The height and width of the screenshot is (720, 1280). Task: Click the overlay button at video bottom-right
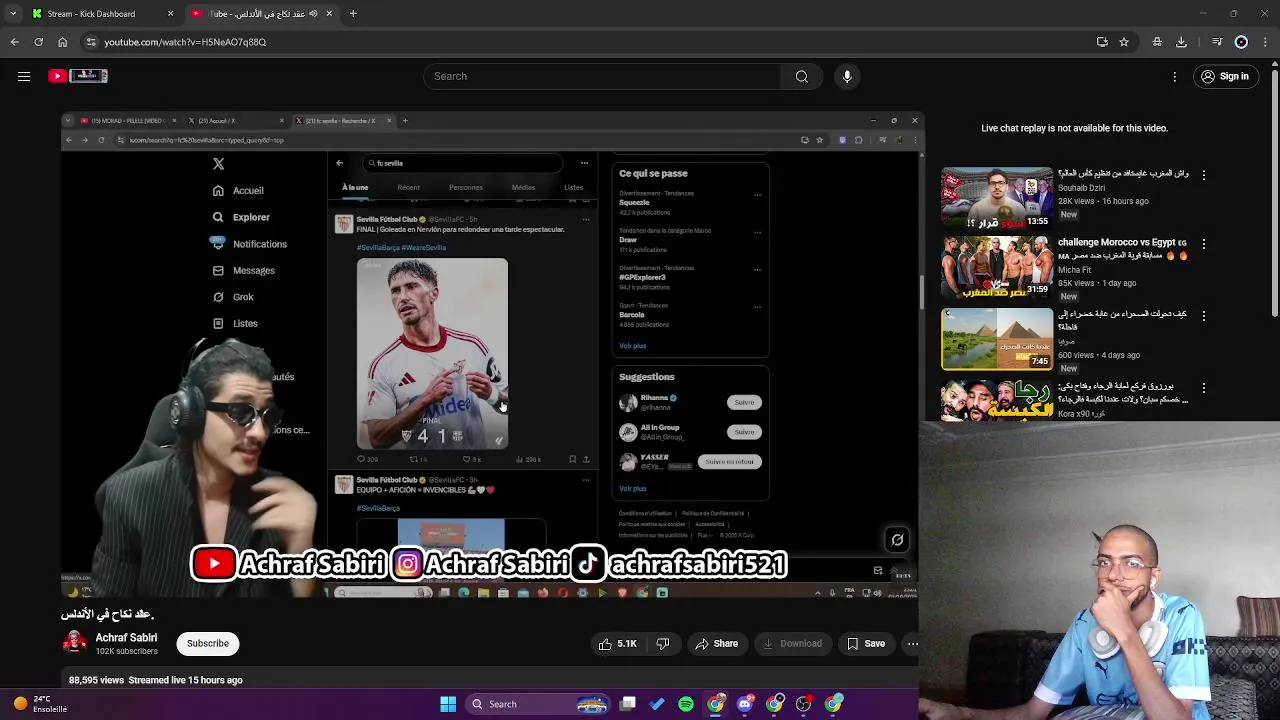(x=897, y=540)
